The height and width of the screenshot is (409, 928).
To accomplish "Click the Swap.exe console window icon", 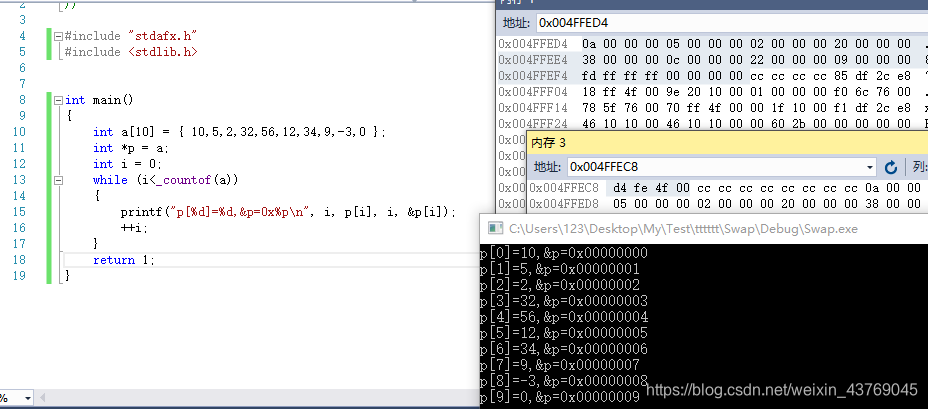I will [494, 228].
